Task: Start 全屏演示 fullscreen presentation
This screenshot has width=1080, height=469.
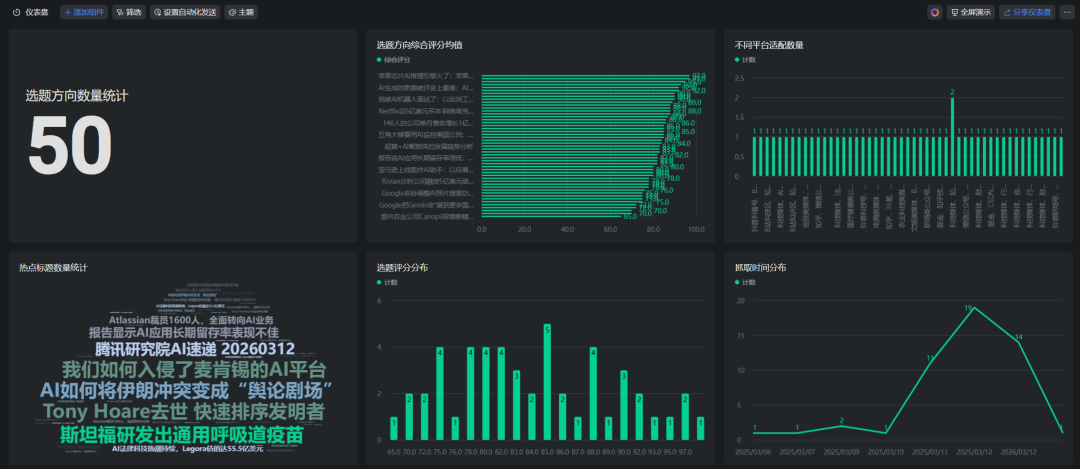Action: [x=970, y=12]
